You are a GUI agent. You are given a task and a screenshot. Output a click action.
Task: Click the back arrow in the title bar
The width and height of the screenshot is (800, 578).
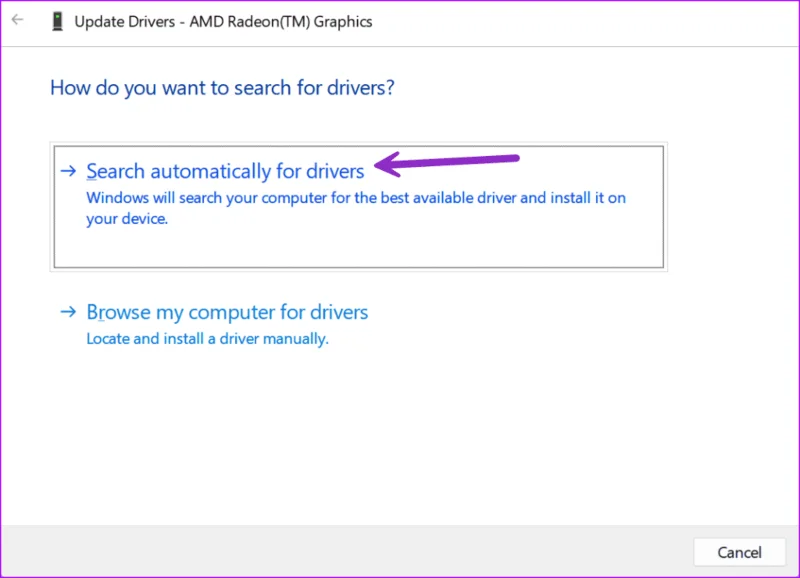point(17,20)
